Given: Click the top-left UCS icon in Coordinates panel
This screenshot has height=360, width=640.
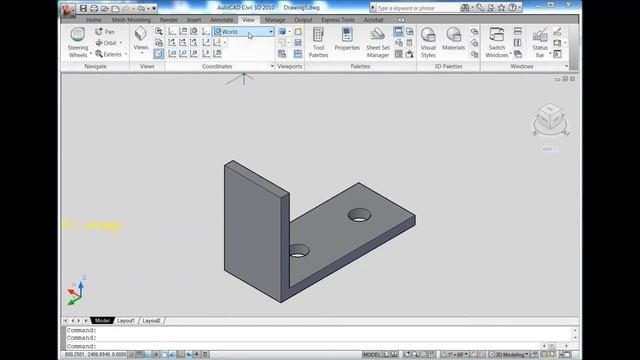Looking at the screenshot, I should (172, 31).
